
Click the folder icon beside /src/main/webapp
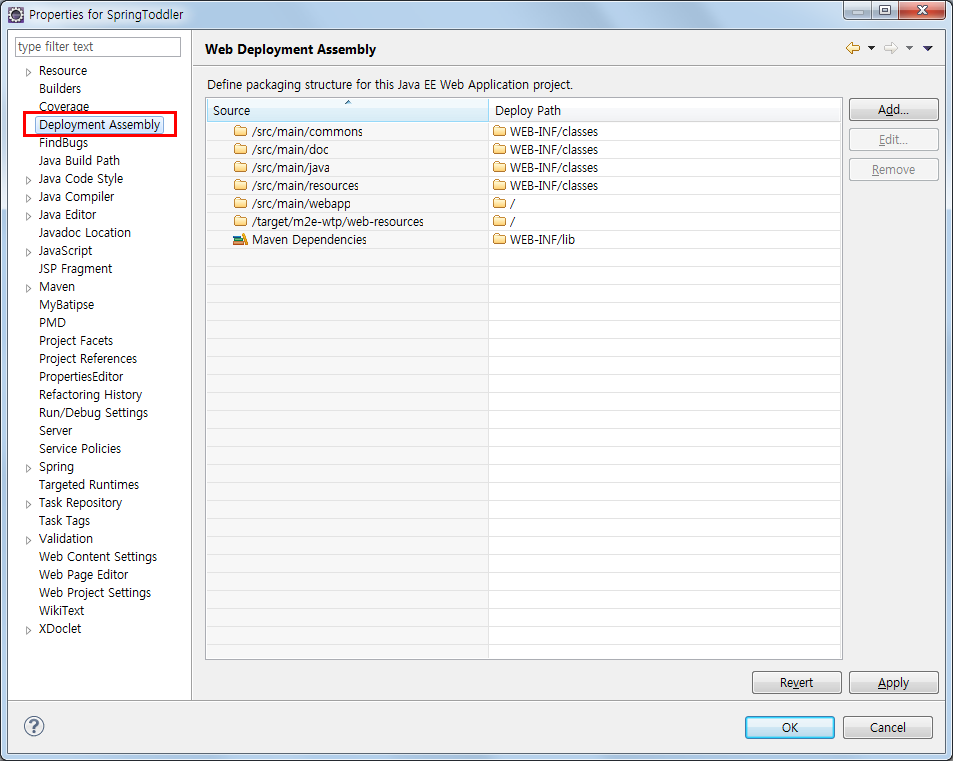pos(241,203)
